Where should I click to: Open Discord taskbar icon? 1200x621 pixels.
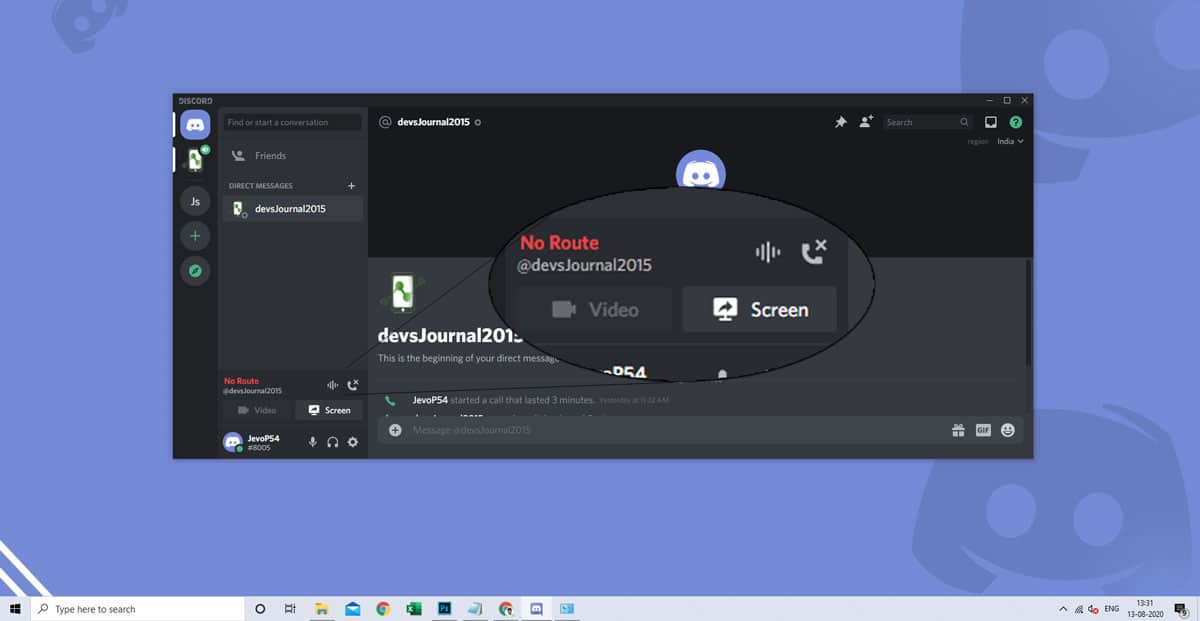[x=536, y=609]
